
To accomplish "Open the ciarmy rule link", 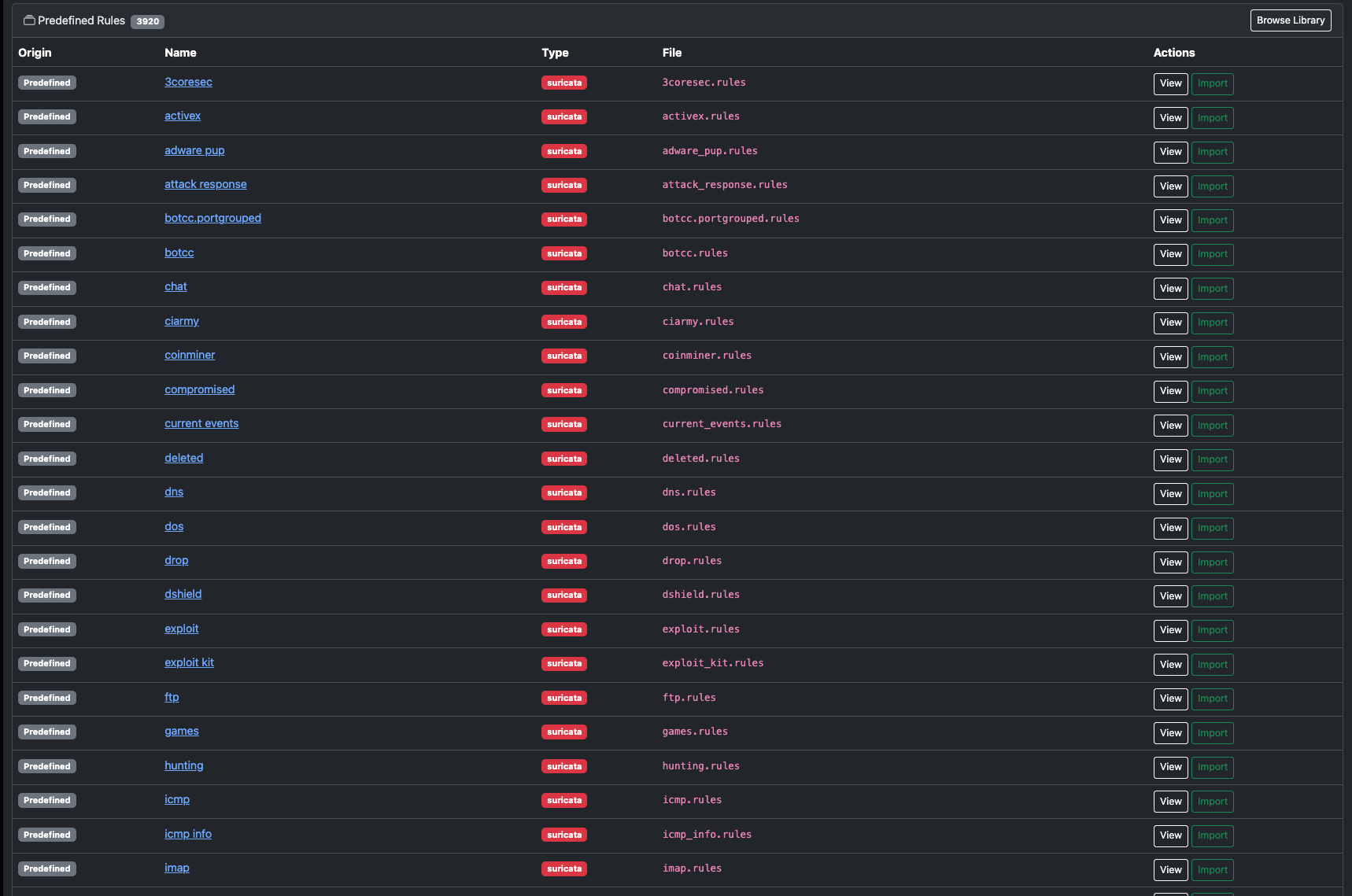I will [182, 321].
